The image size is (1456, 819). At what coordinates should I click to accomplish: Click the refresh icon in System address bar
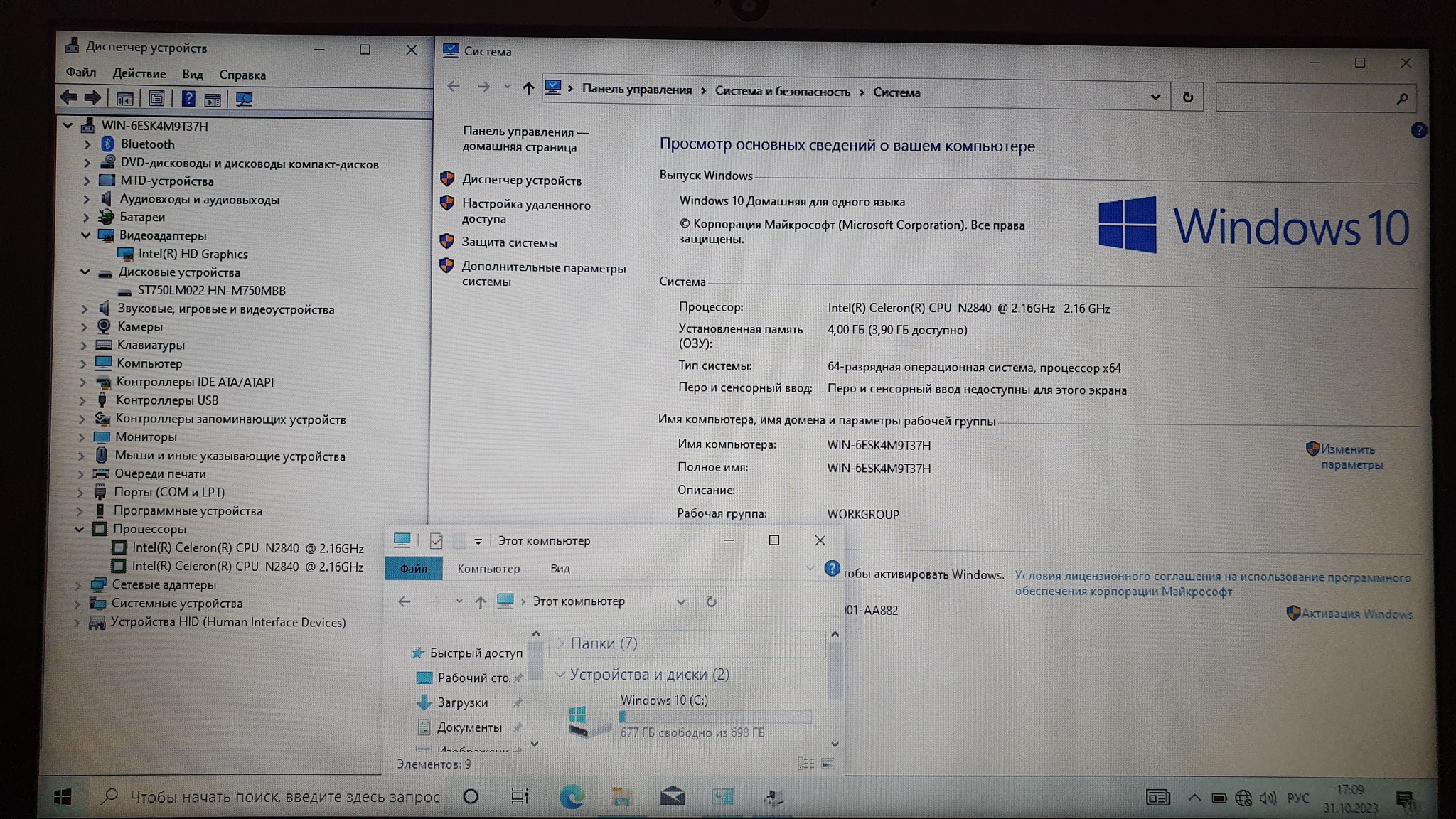coord(1187,97)
